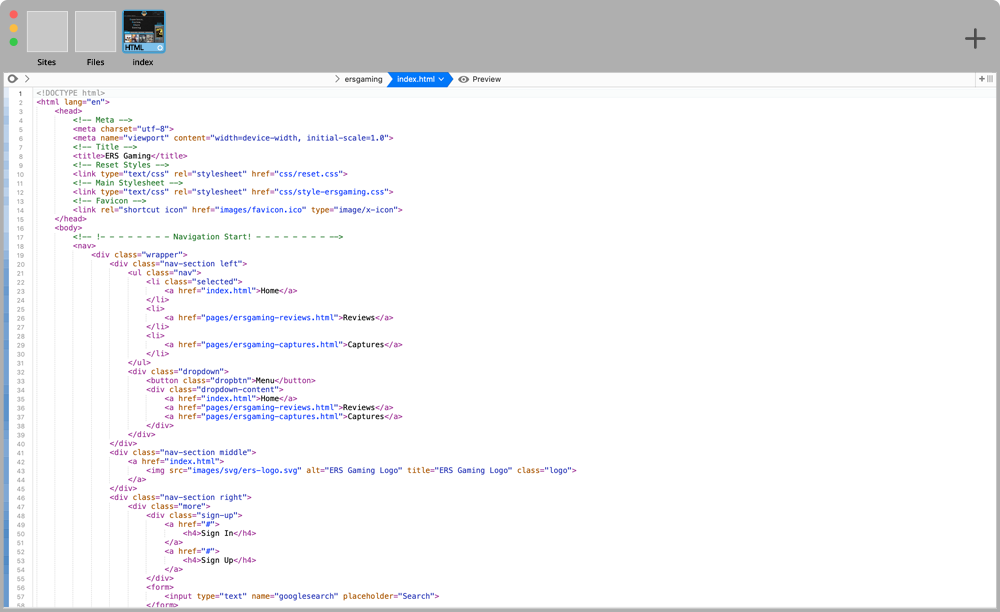
Task: Click line number 22 in the gutter
Action: point(21,281)
